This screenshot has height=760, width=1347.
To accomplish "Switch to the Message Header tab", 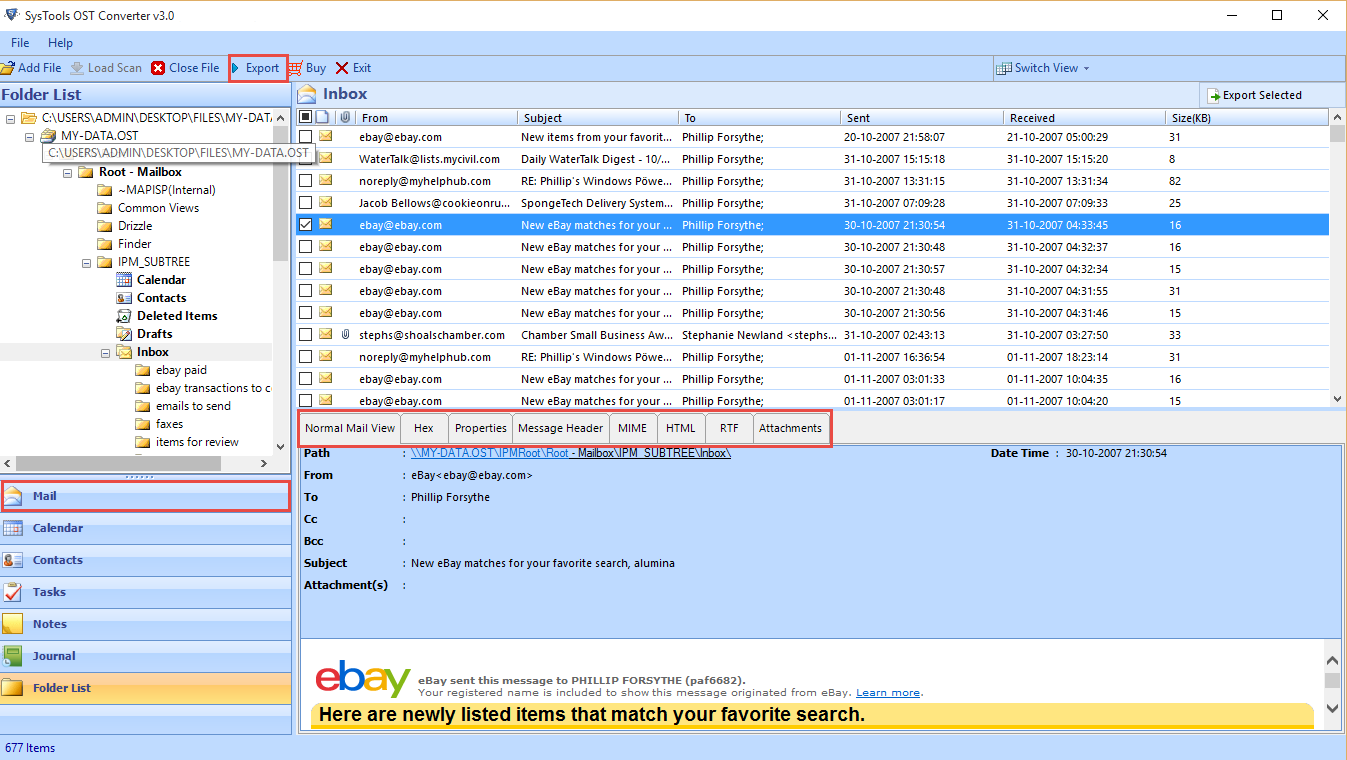I will coord(560,428).
